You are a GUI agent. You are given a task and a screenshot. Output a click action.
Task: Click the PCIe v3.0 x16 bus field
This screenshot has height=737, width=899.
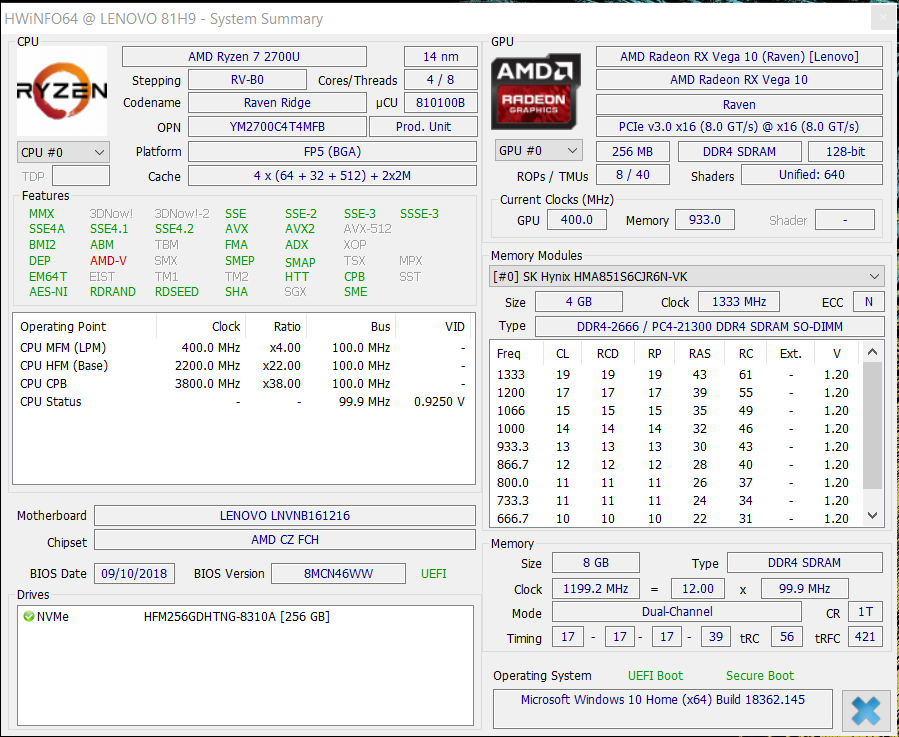[739, 127]
